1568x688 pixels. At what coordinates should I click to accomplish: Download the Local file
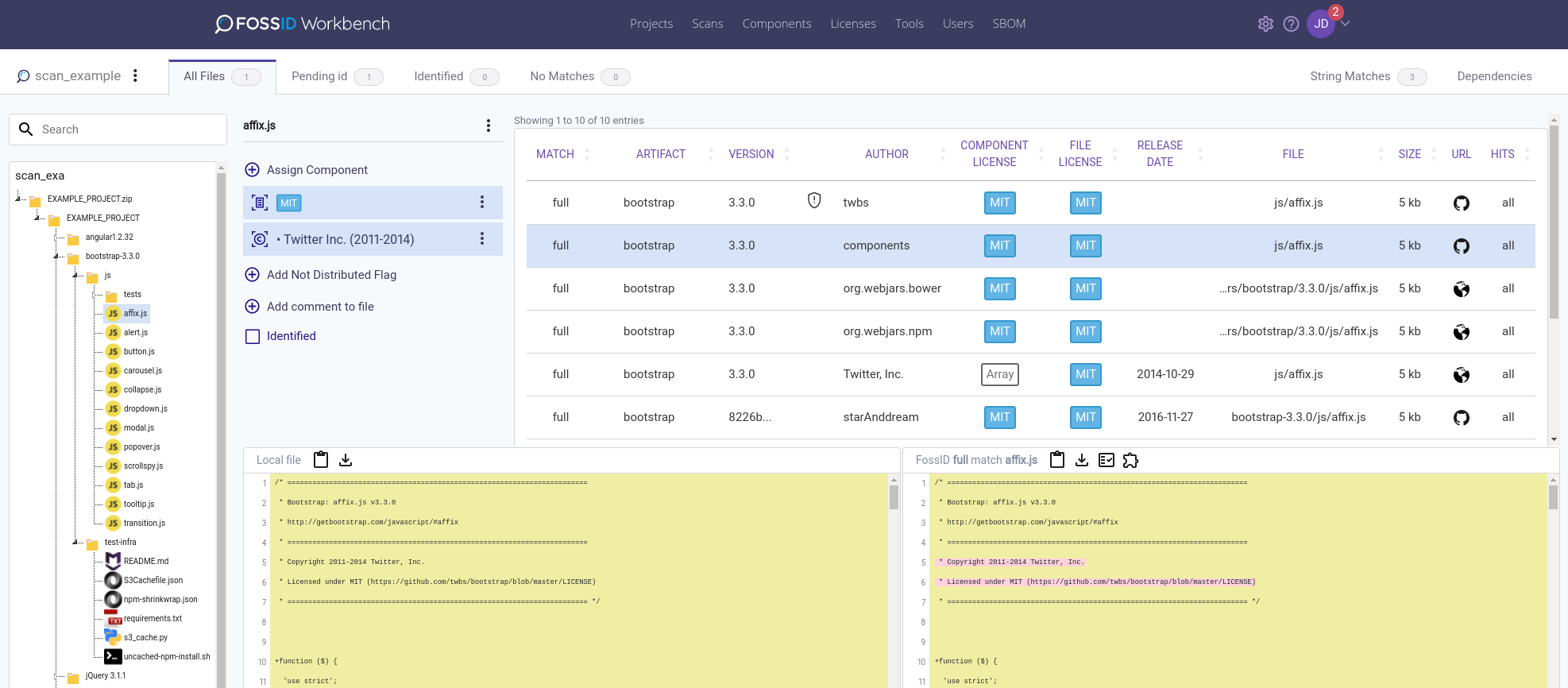346,460
